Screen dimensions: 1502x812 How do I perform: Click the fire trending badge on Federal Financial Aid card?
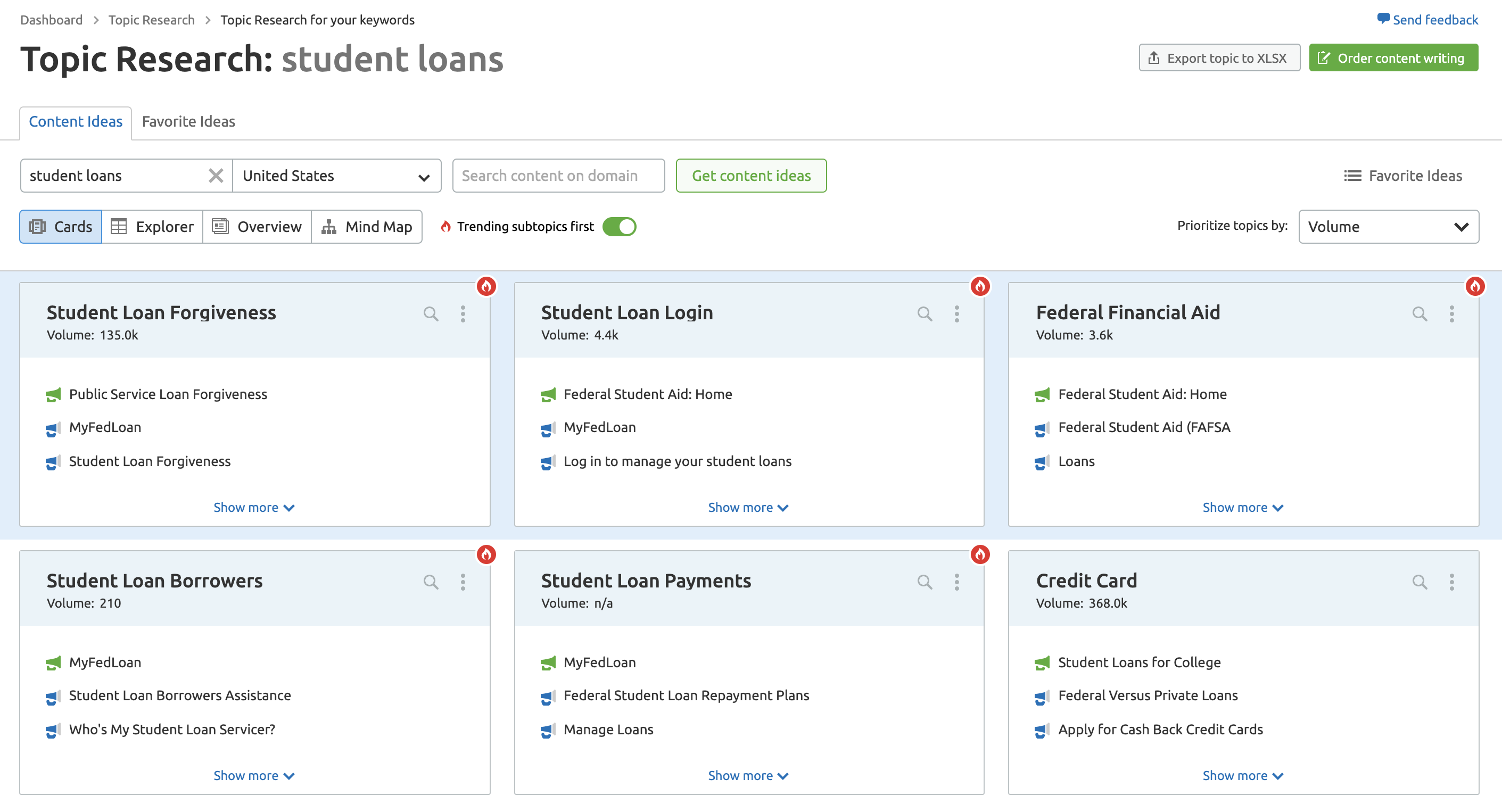pyautogui.click(x=1475, y=286)
